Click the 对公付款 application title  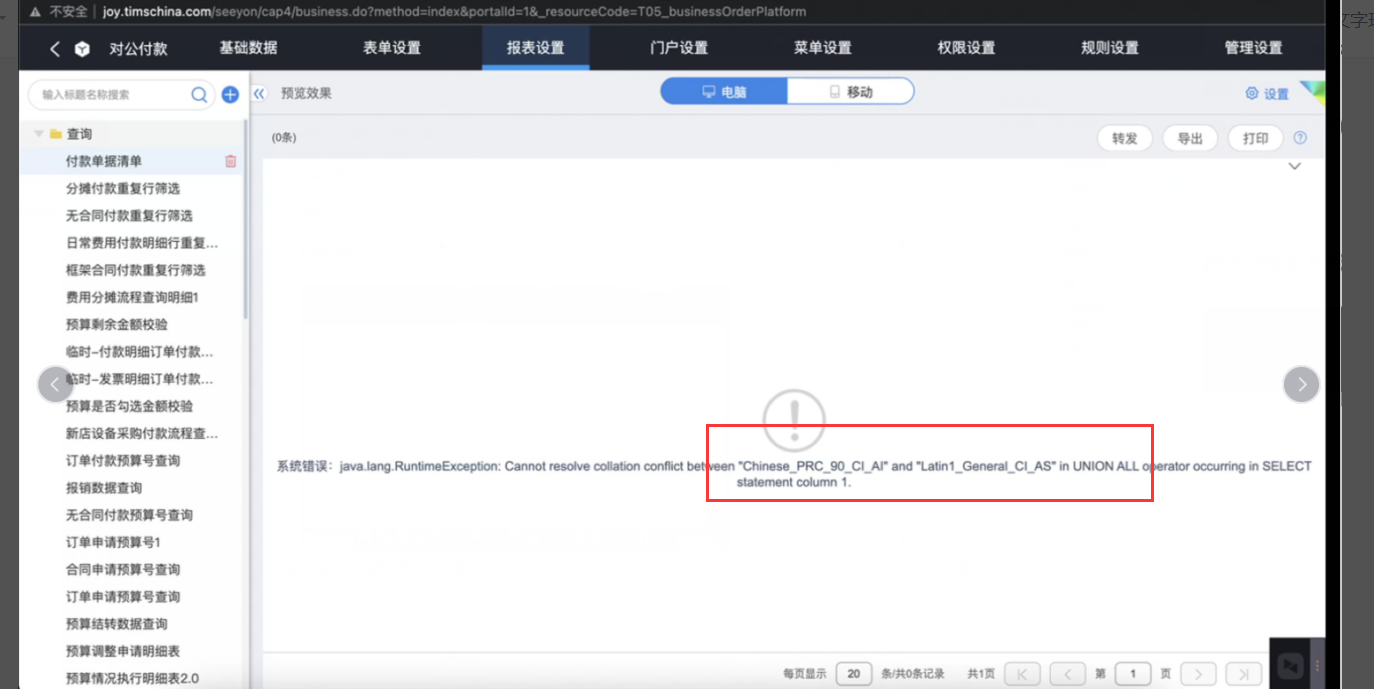click(138, 48)
